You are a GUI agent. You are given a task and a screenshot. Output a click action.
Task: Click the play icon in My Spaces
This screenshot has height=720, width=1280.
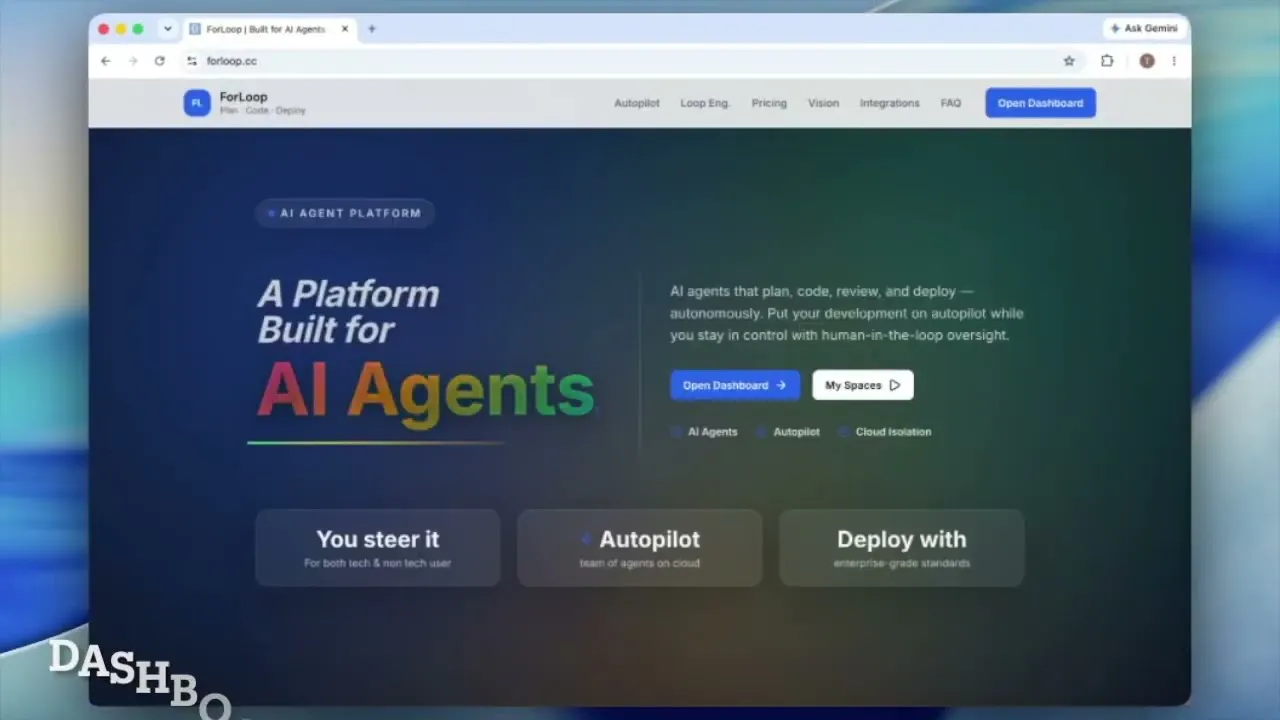(x=895, y=385)
